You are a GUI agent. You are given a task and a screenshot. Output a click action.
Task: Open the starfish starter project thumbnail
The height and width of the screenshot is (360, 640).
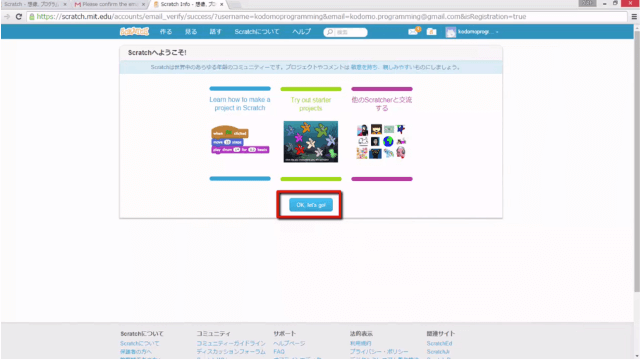[311, 142]
